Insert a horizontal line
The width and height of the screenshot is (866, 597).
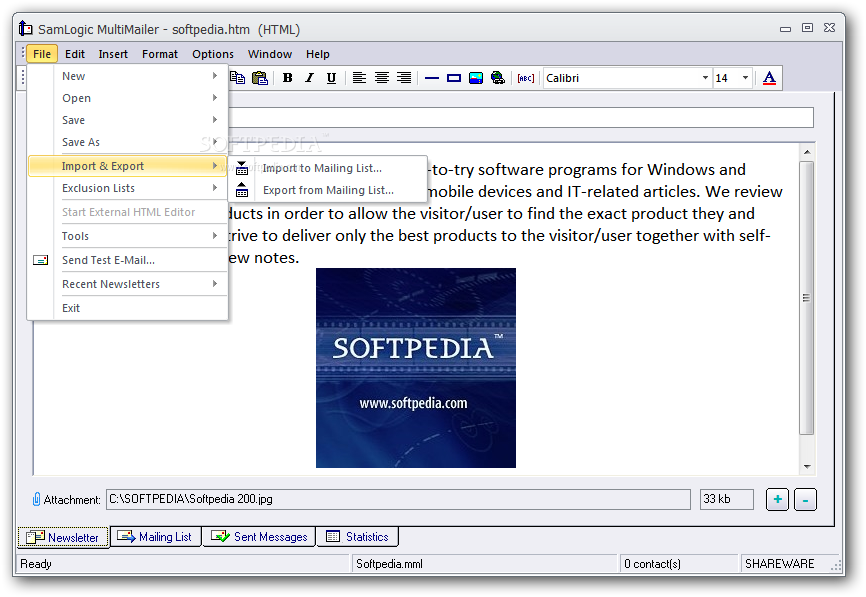pos(432,78)
